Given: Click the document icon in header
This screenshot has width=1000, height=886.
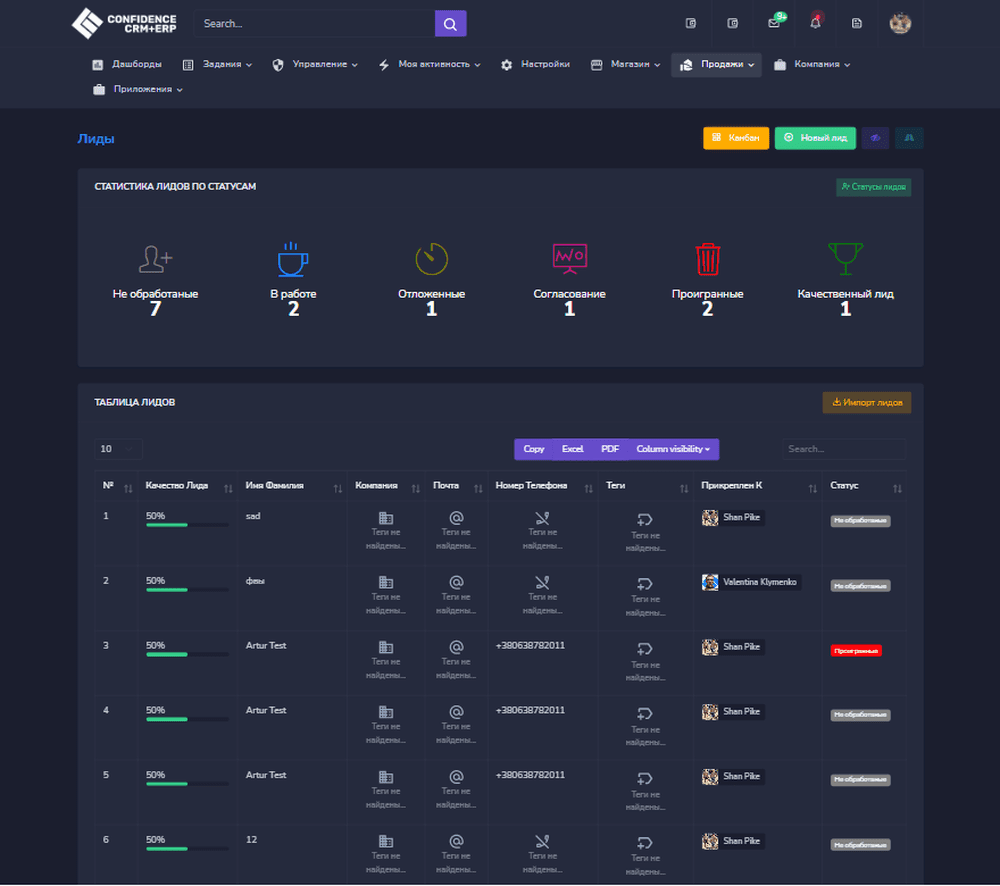Looking at the screenshot, I should tap(856, 23).
